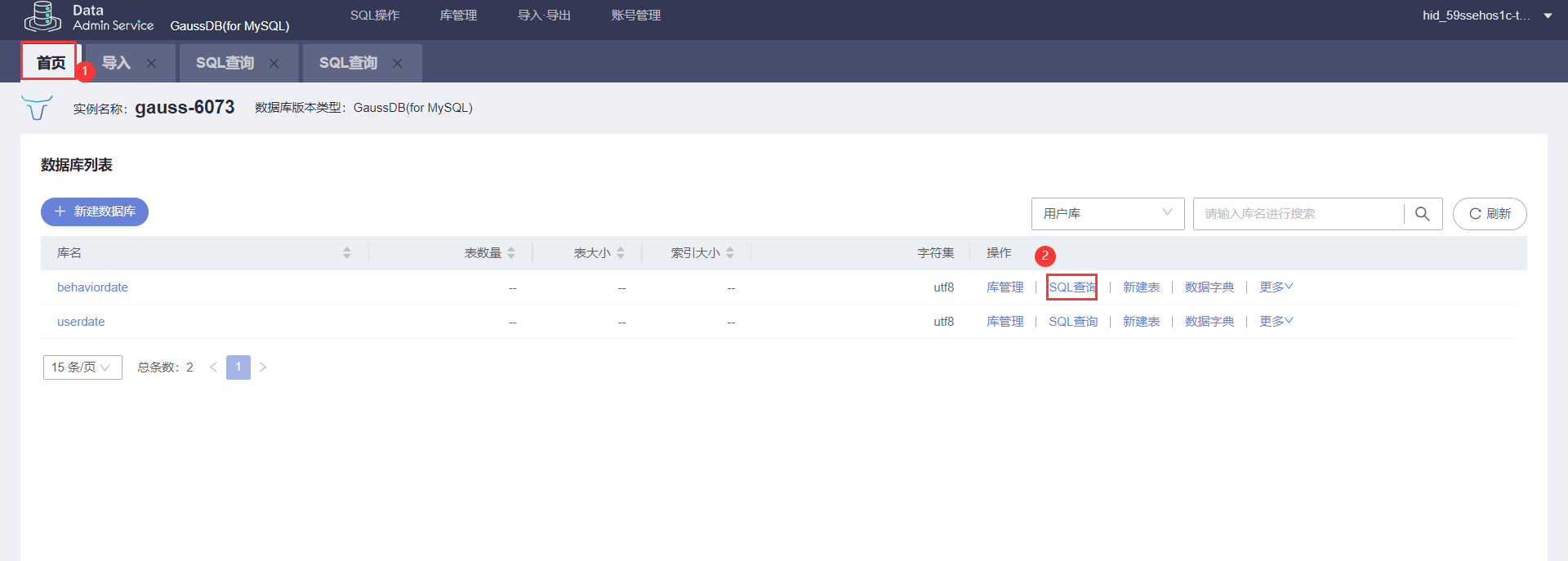1568x561 pixels.
Task: Open the behaviordate database link
Action: click(92, 287)
